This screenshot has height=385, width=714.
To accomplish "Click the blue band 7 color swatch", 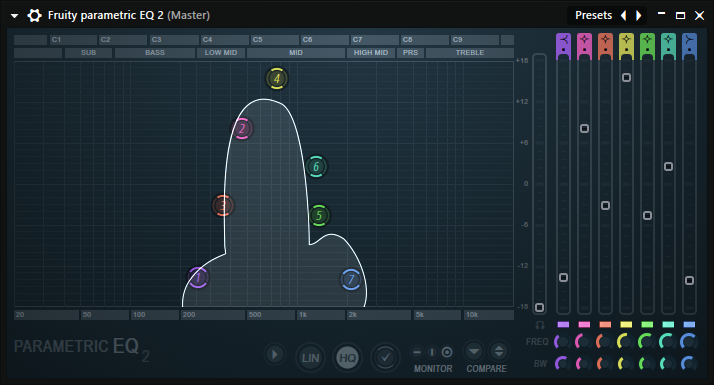I will point(689,324).
